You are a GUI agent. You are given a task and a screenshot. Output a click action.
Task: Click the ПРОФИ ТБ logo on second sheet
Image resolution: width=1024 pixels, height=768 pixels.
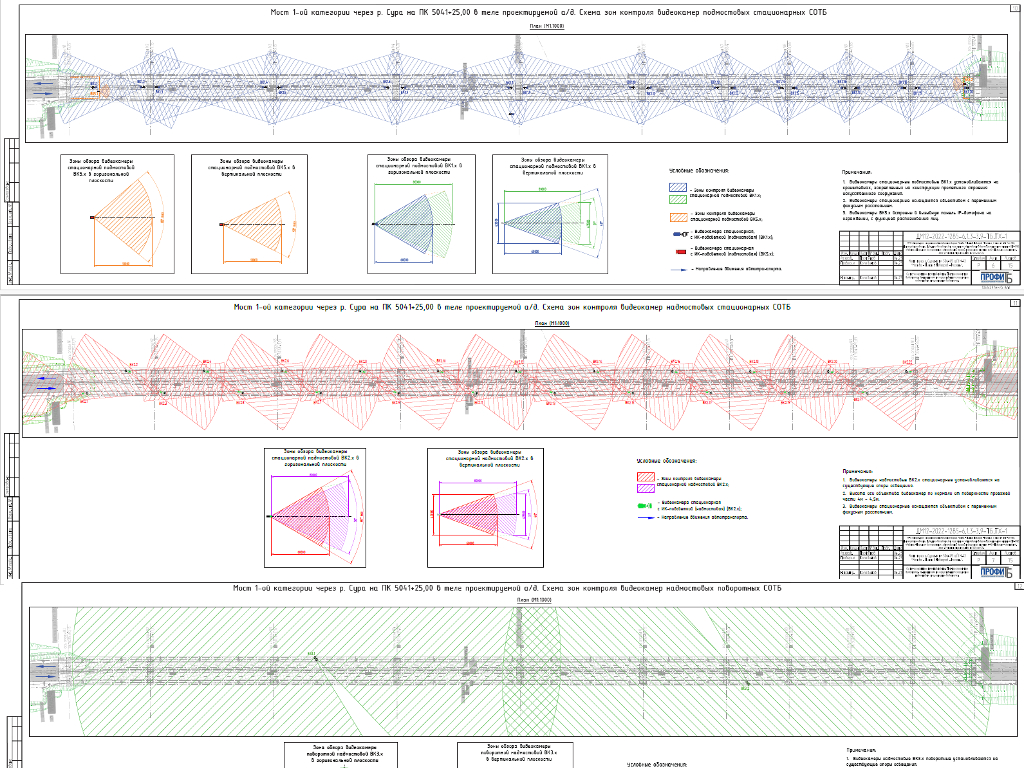click(x=995, y=571)
